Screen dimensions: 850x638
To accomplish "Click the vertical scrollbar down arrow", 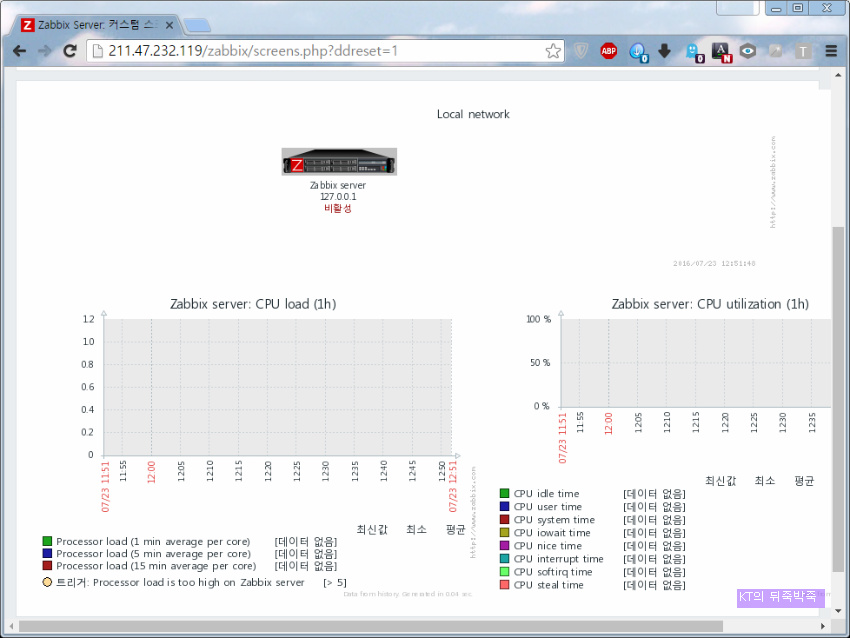I will 838,610.
